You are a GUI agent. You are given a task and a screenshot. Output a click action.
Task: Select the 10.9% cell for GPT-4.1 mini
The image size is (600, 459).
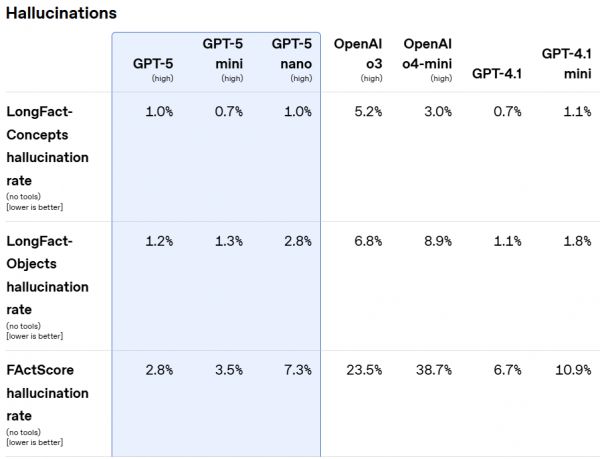(x=572, y=370)
